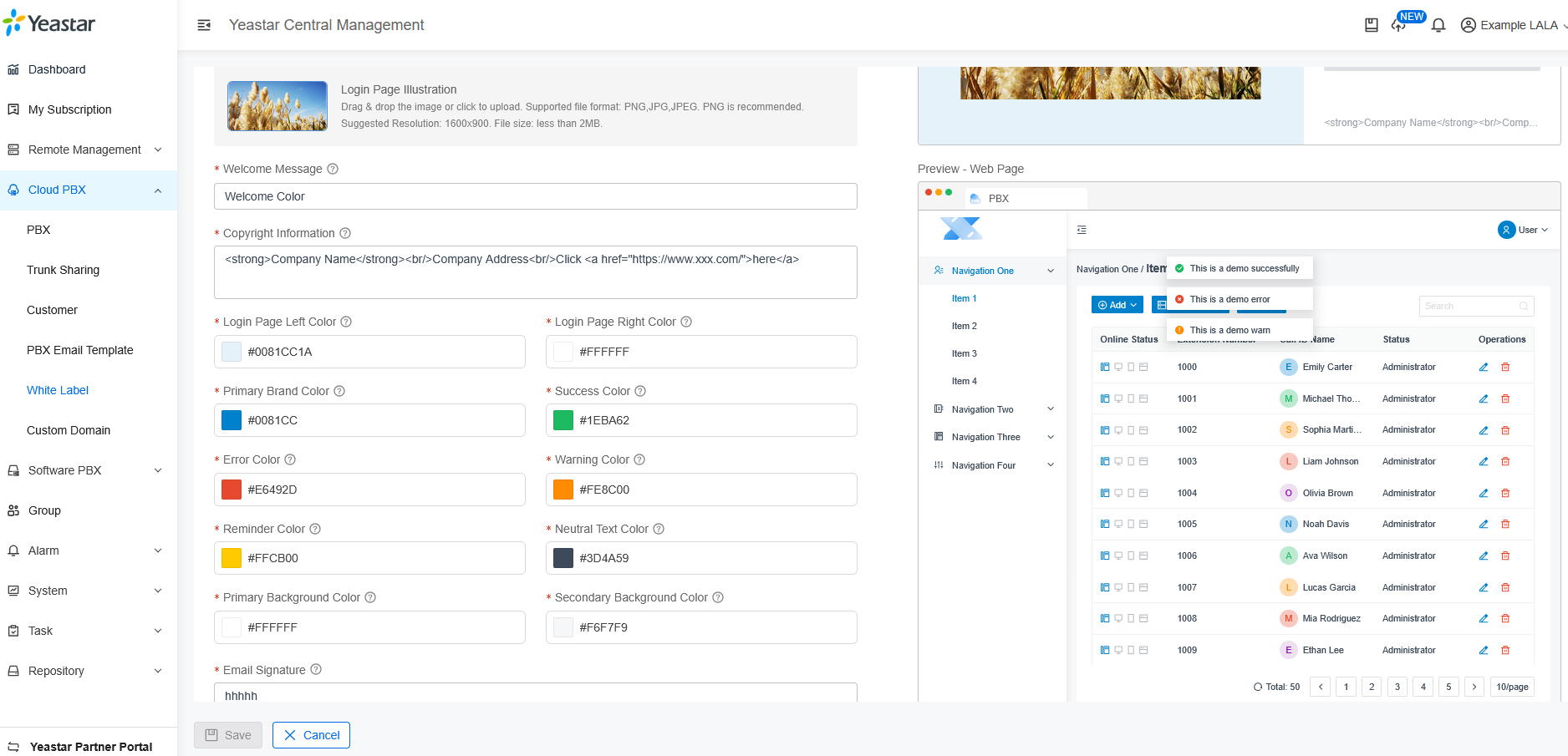Click the Cancel button at the bottom
The image size is (1568, 756).
pos(311,735)
